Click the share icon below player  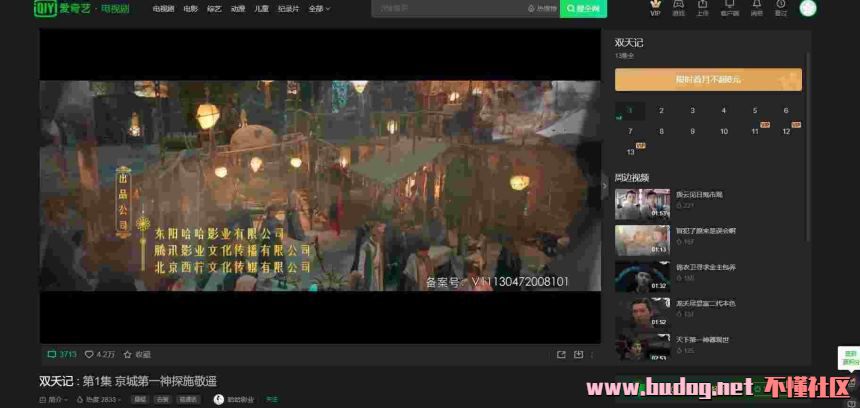(x=561, y=355)
